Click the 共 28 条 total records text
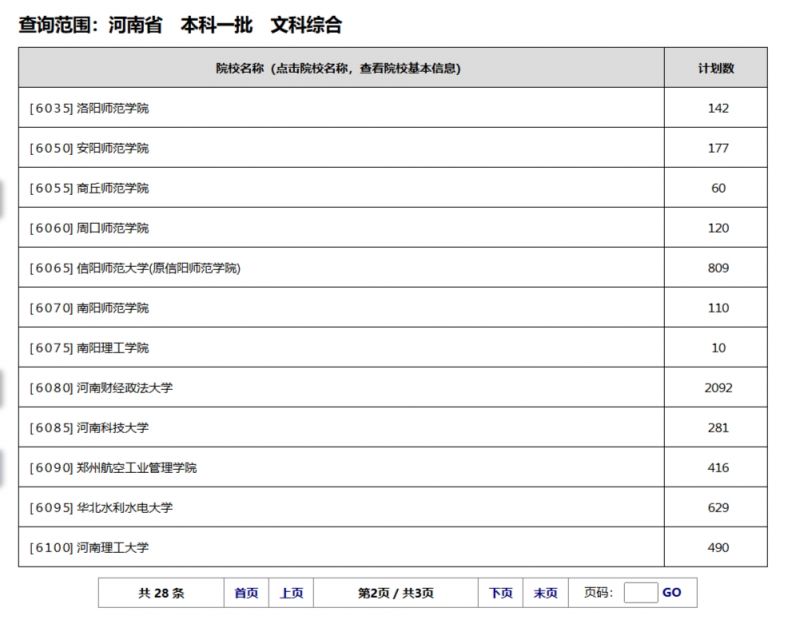Image resolution: width=808 pixels, height=632 pixels. [x=161, y=593]
